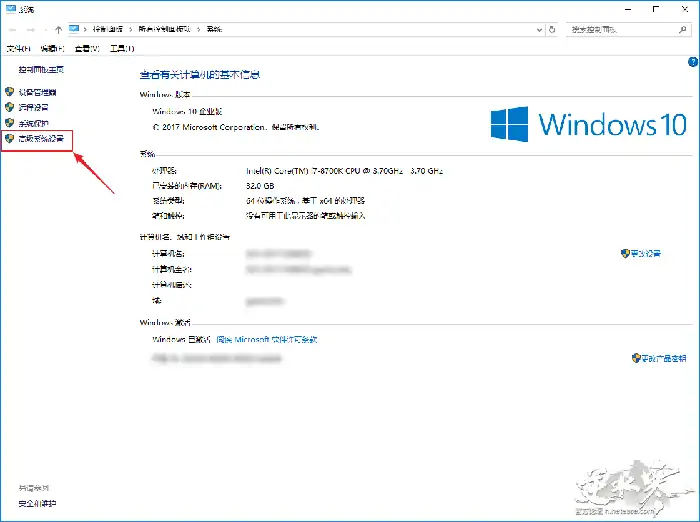Expand the address bar history dropdown arrow
700x522 pixels.
(539, 30)
